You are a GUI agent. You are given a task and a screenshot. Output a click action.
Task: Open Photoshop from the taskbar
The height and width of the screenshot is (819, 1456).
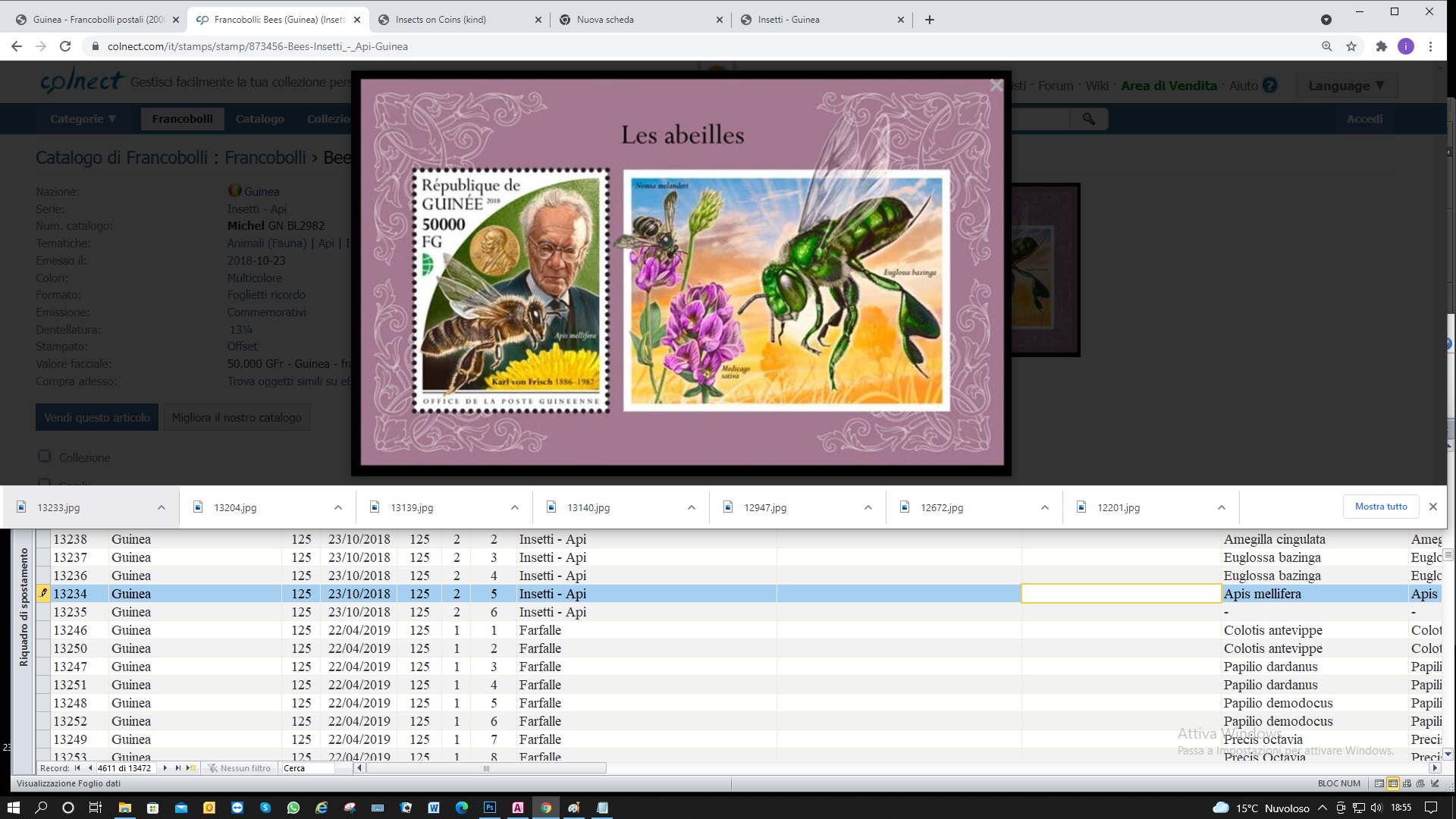[490, 808]
